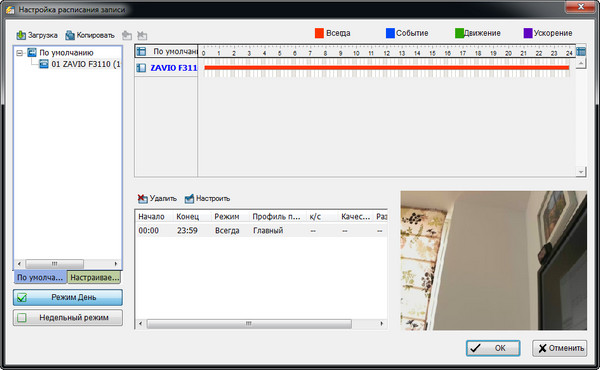The image size is (600, 370).
Task: Click the Копировать copy icon
Action: point(70,35)
